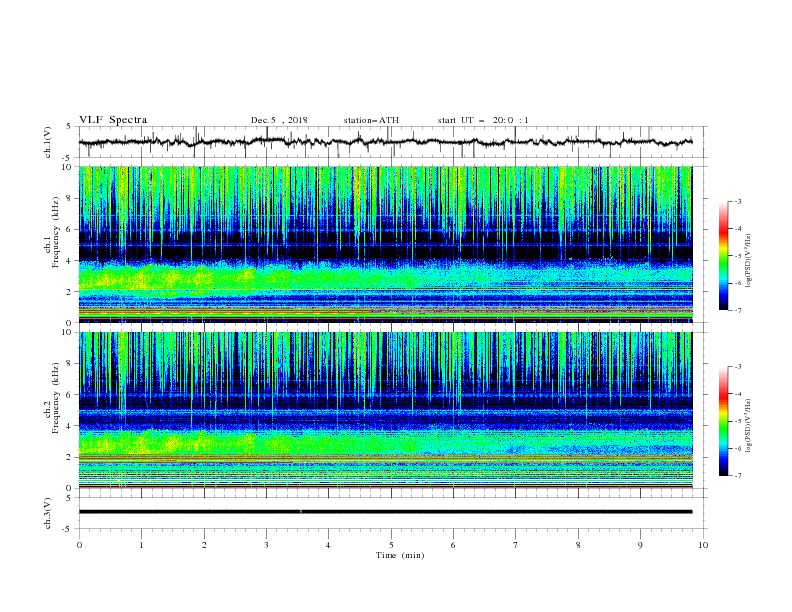Viewport: 792px width, 612px height.
Task: Click the "0" tick on the time axis
Action: [79, 545]
